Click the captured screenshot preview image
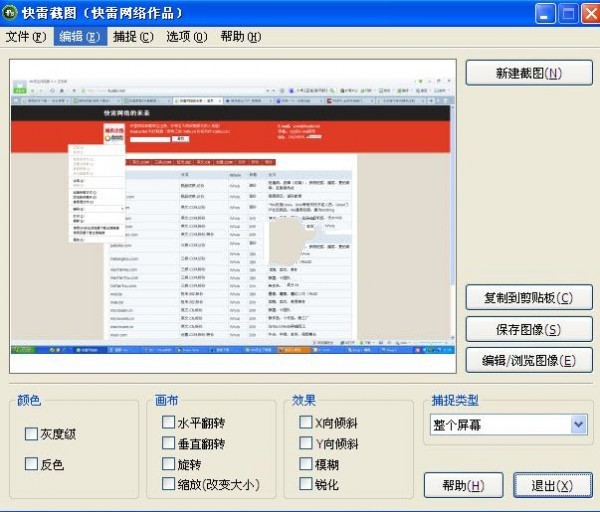Screen dimensions: 600x512 click(x=233, y=216)
